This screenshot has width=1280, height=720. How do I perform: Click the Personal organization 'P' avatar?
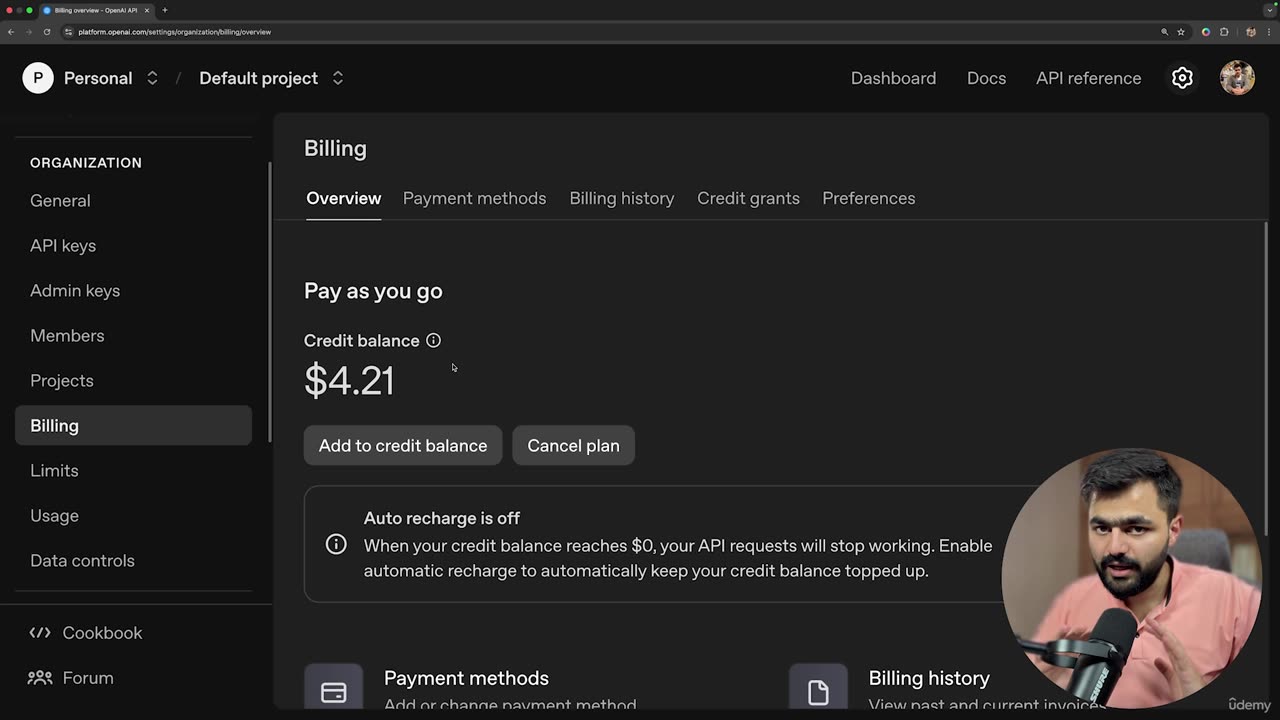[38, 78]
